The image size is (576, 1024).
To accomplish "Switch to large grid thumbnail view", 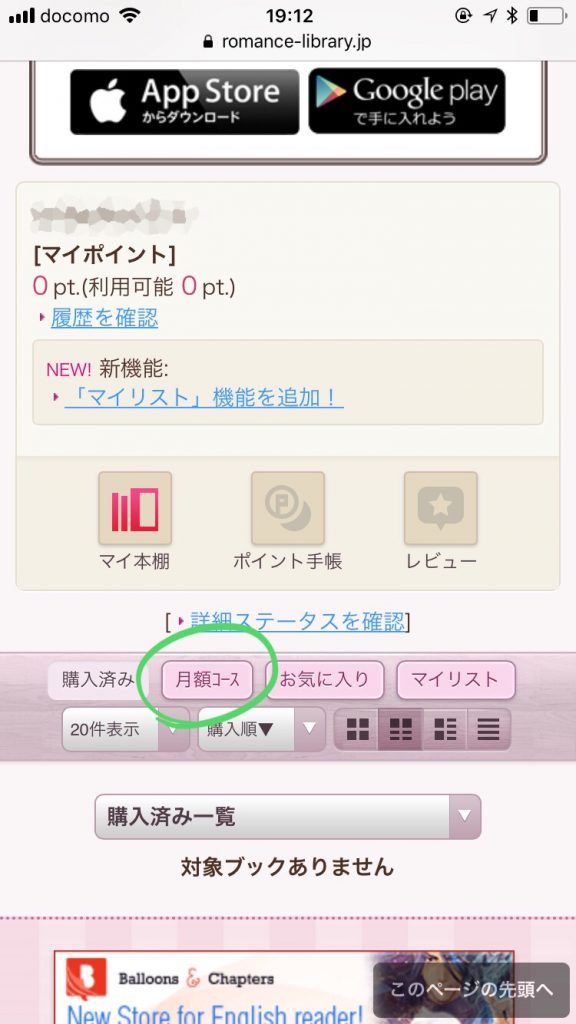I will (357, 729).
